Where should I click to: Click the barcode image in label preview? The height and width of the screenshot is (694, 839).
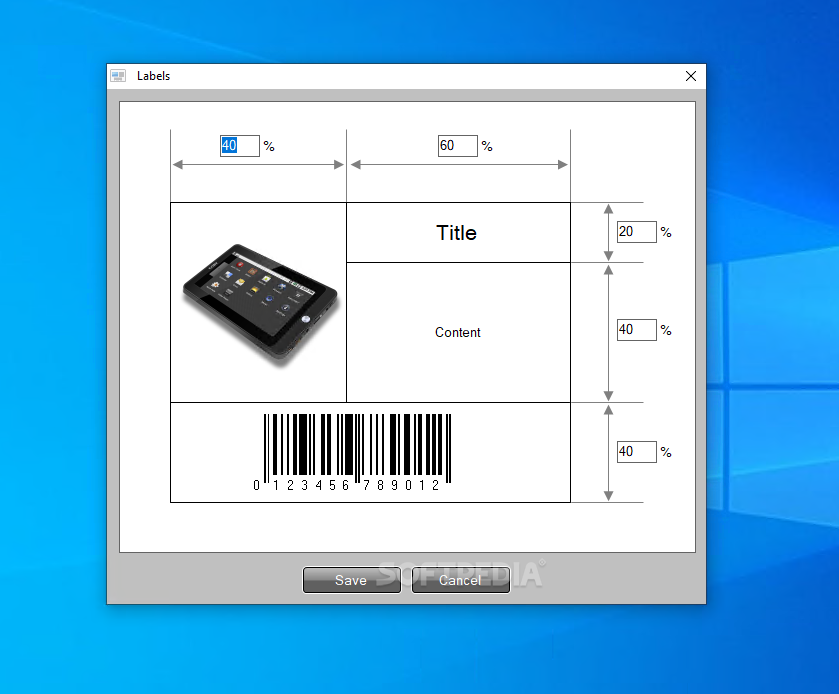tap(354, 452)
